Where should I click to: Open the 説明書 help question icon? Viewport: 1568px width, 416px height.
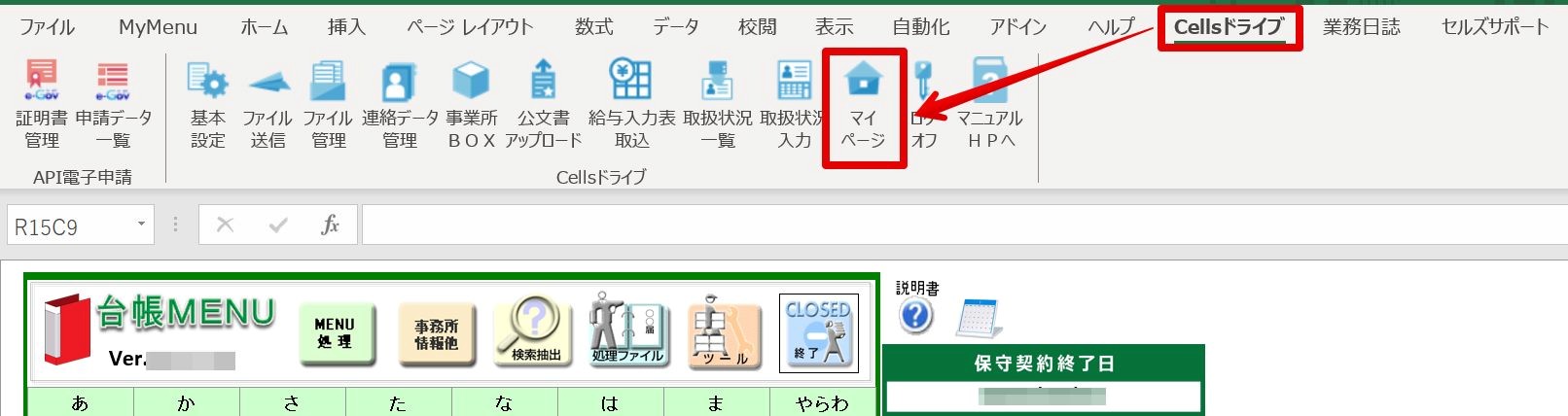click(x=916, y=316)
